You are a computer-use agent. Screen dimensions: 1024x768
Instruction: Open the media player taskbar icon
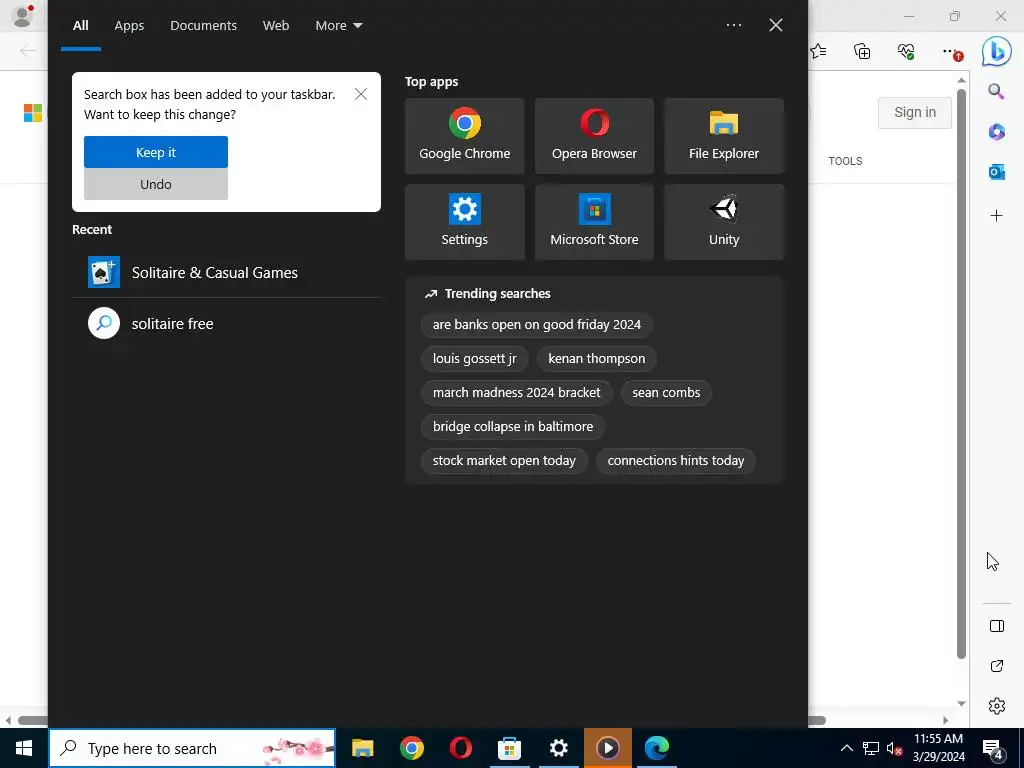(607, 748)
